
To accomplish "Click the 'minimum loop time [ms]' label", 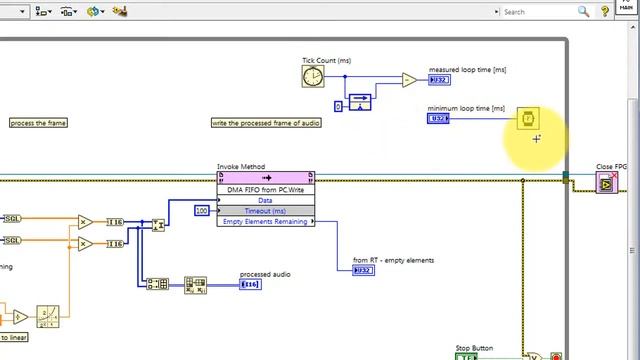I will click(466, 108).
